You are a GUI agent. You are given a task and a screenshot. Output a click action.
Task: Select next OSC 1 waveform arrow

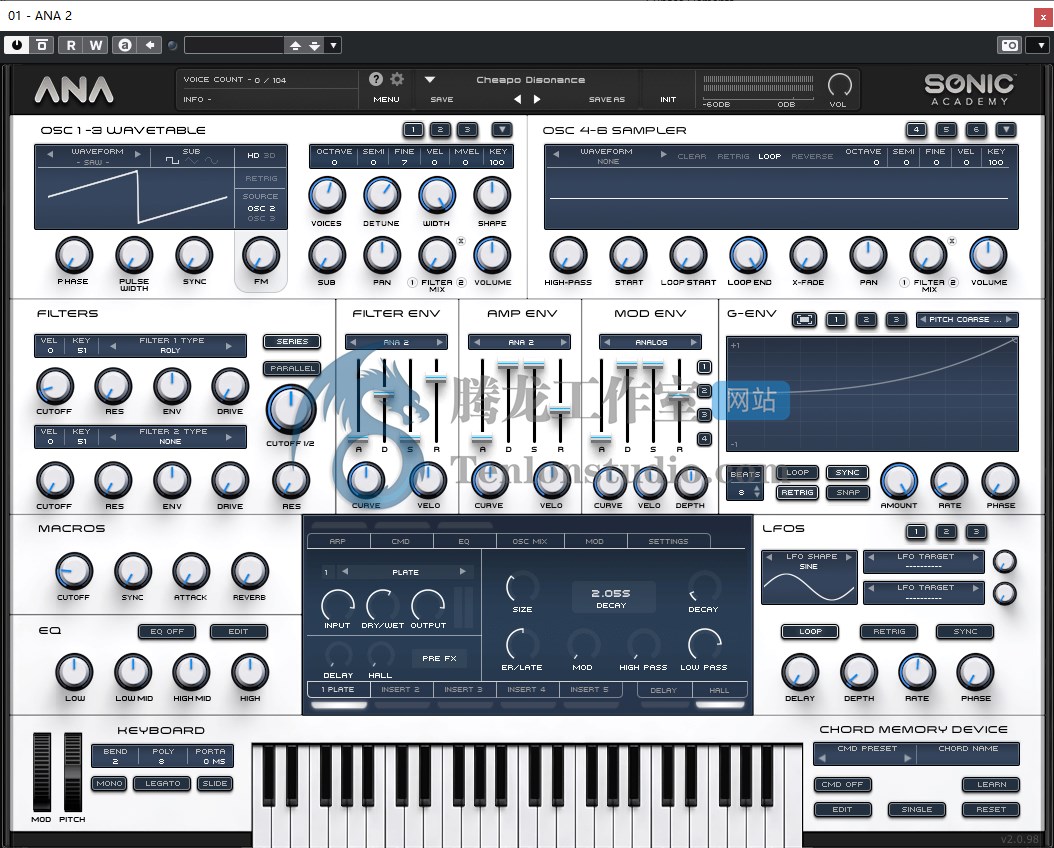[x=138, y=154]
